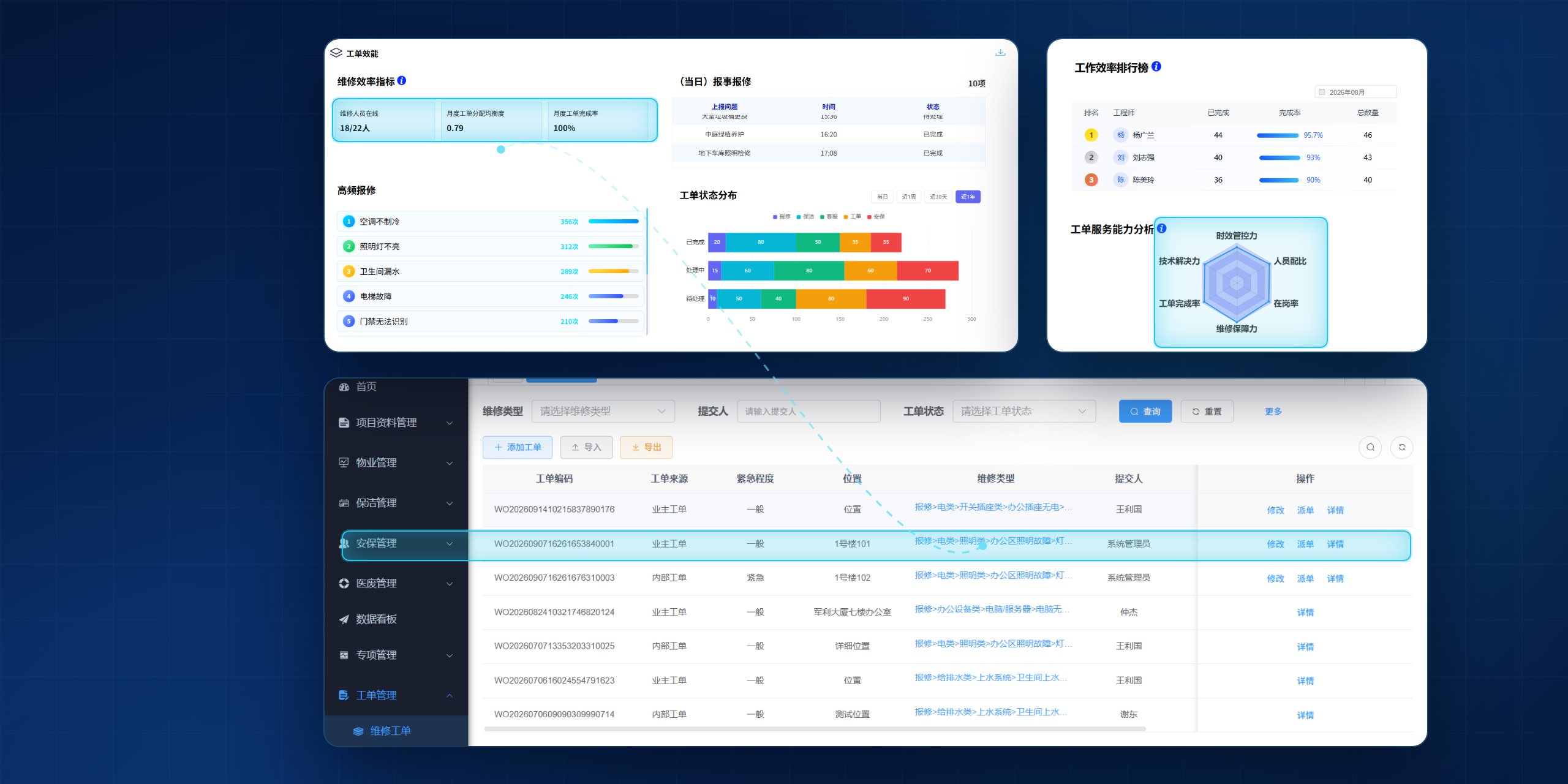Image resolution: width=1568 pixels, height=784 pixels.
Task: Click 详情 in the 仲杰 row
Action: (x=1305, y=612)
